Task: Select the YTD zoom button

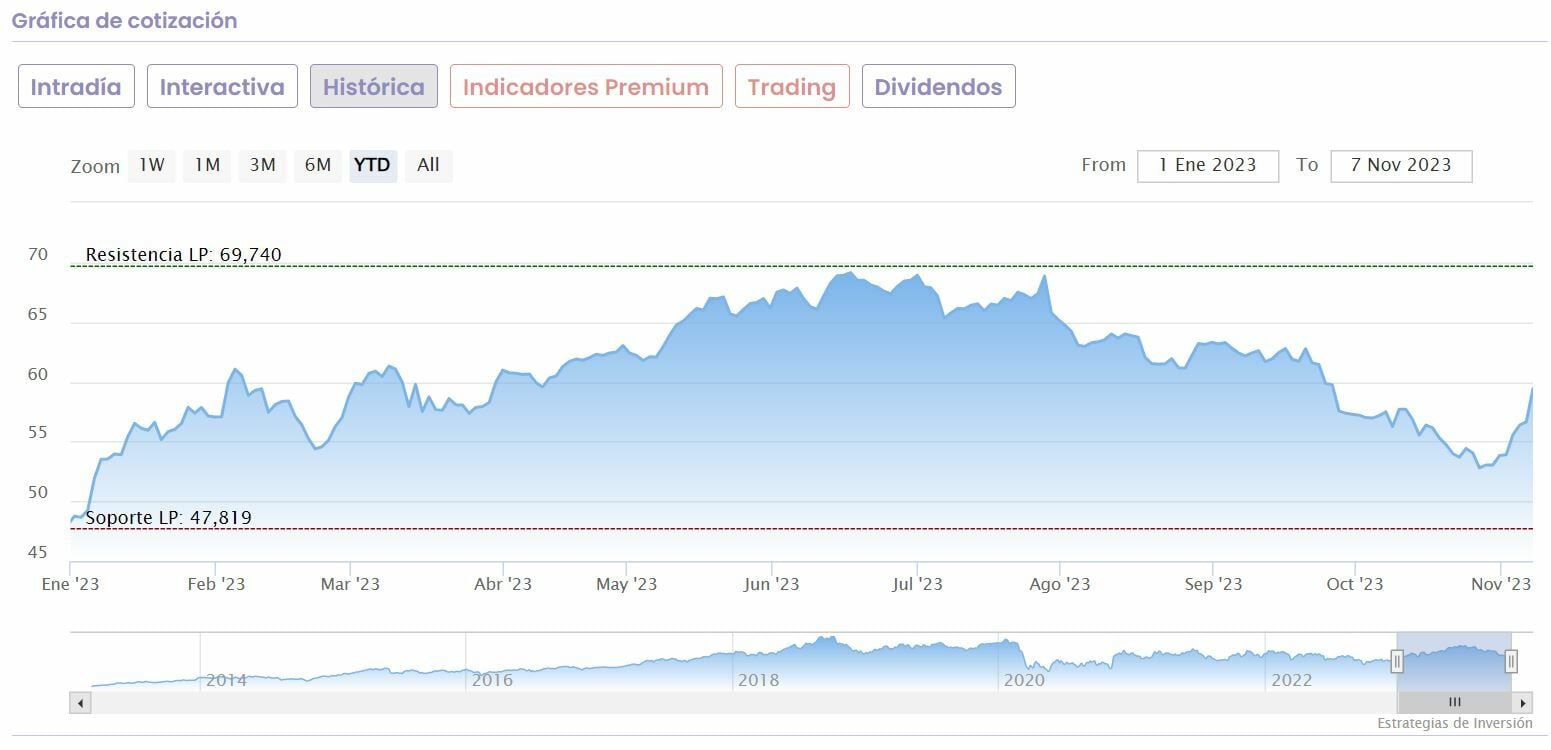Action: pos(373,165)
